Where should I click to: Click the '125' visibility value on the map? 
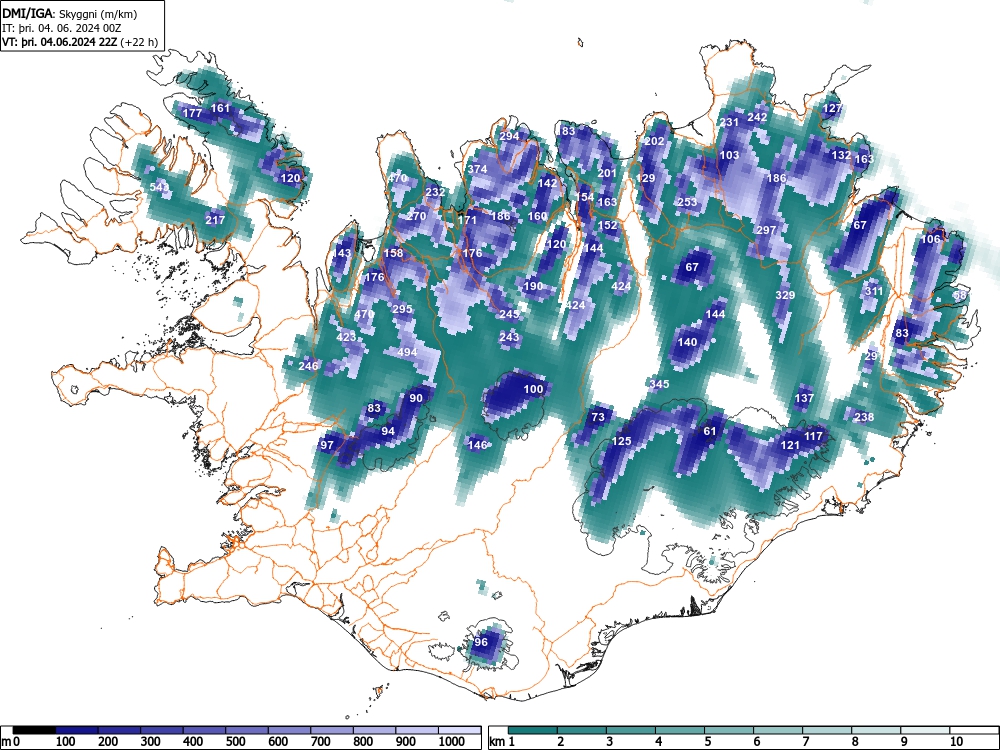pos(621,441)
